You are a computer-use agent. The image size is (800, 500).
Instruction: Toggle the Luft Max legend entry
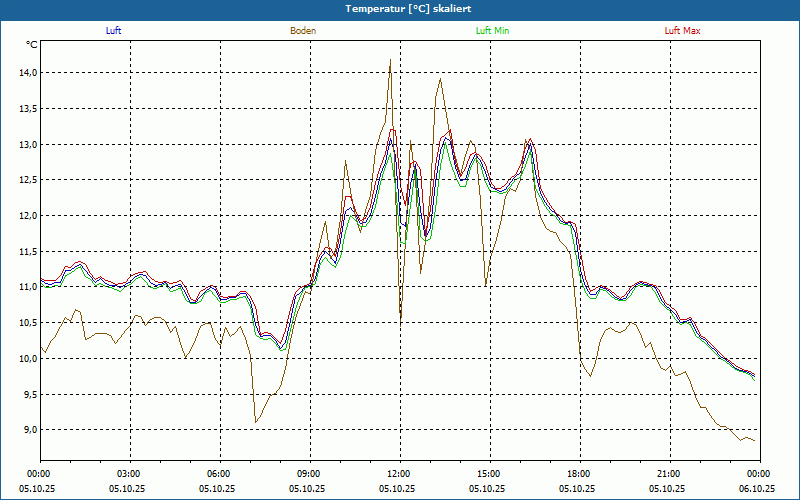(683, 31)
